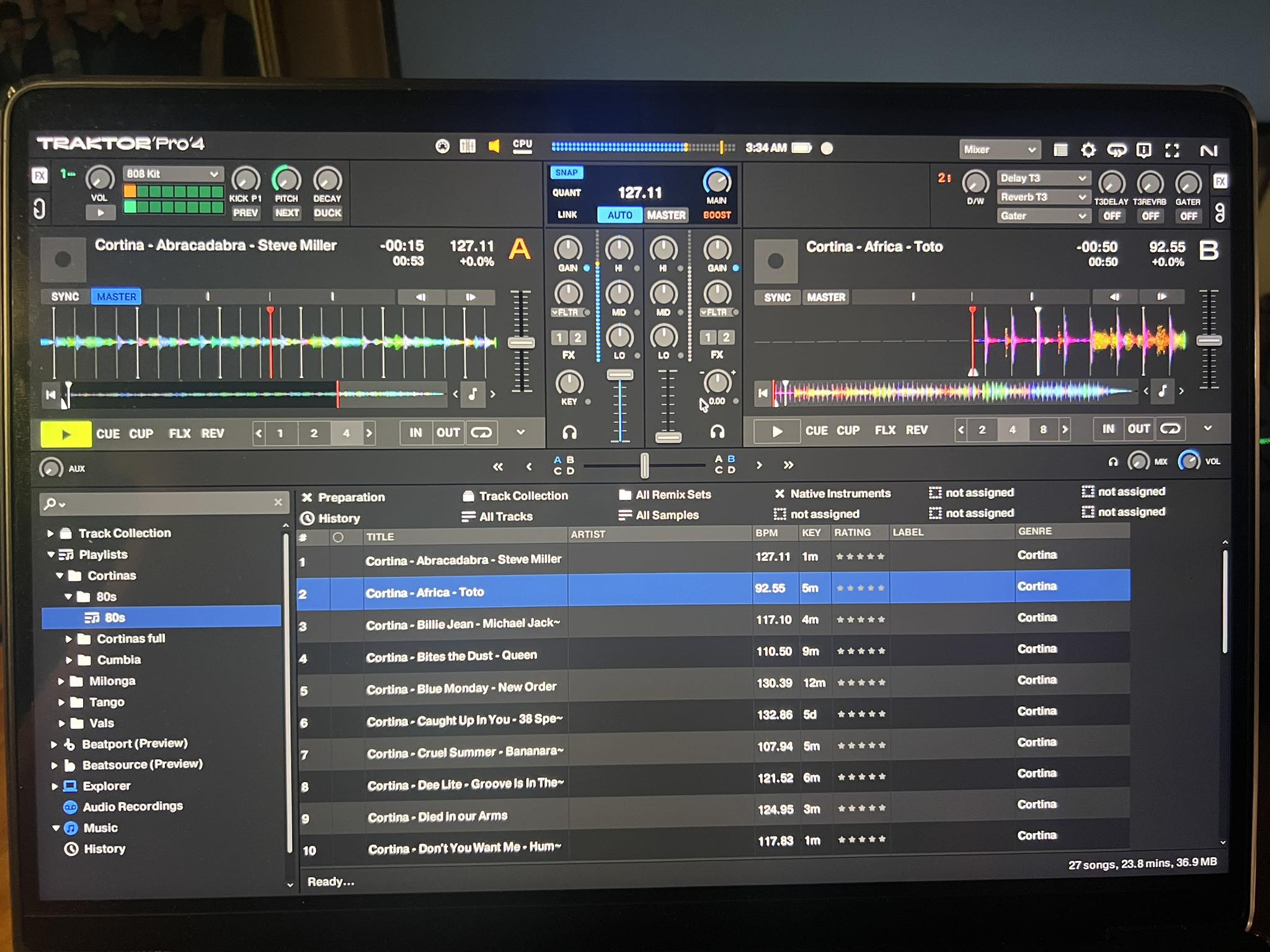Toggle SYNC on Deck A
The height and width of the screenshot is (952, 1270).
65,297
